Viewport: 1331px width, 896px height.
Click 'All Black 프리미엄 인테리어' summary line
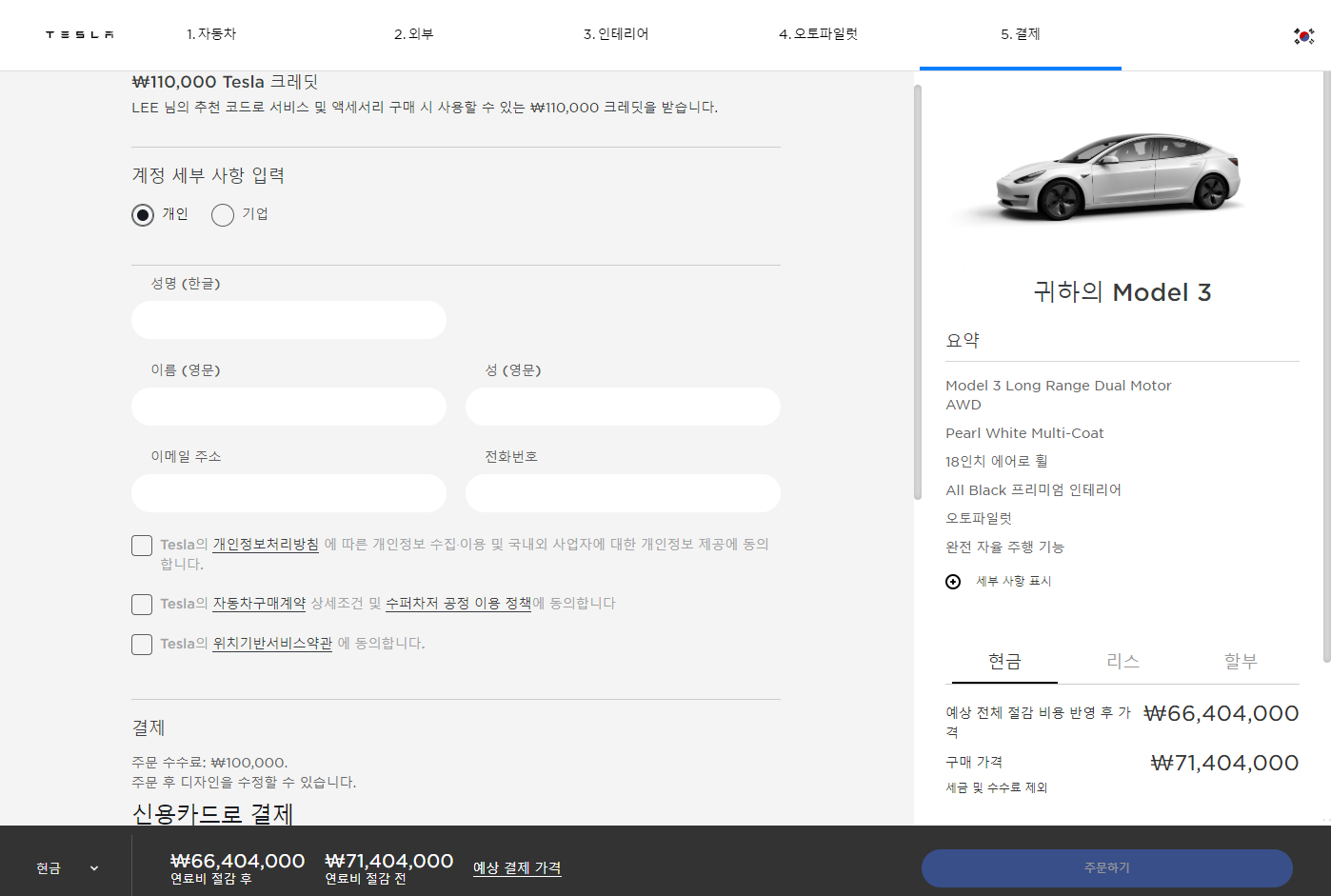pyautogui.click(x=1033, y=489)
